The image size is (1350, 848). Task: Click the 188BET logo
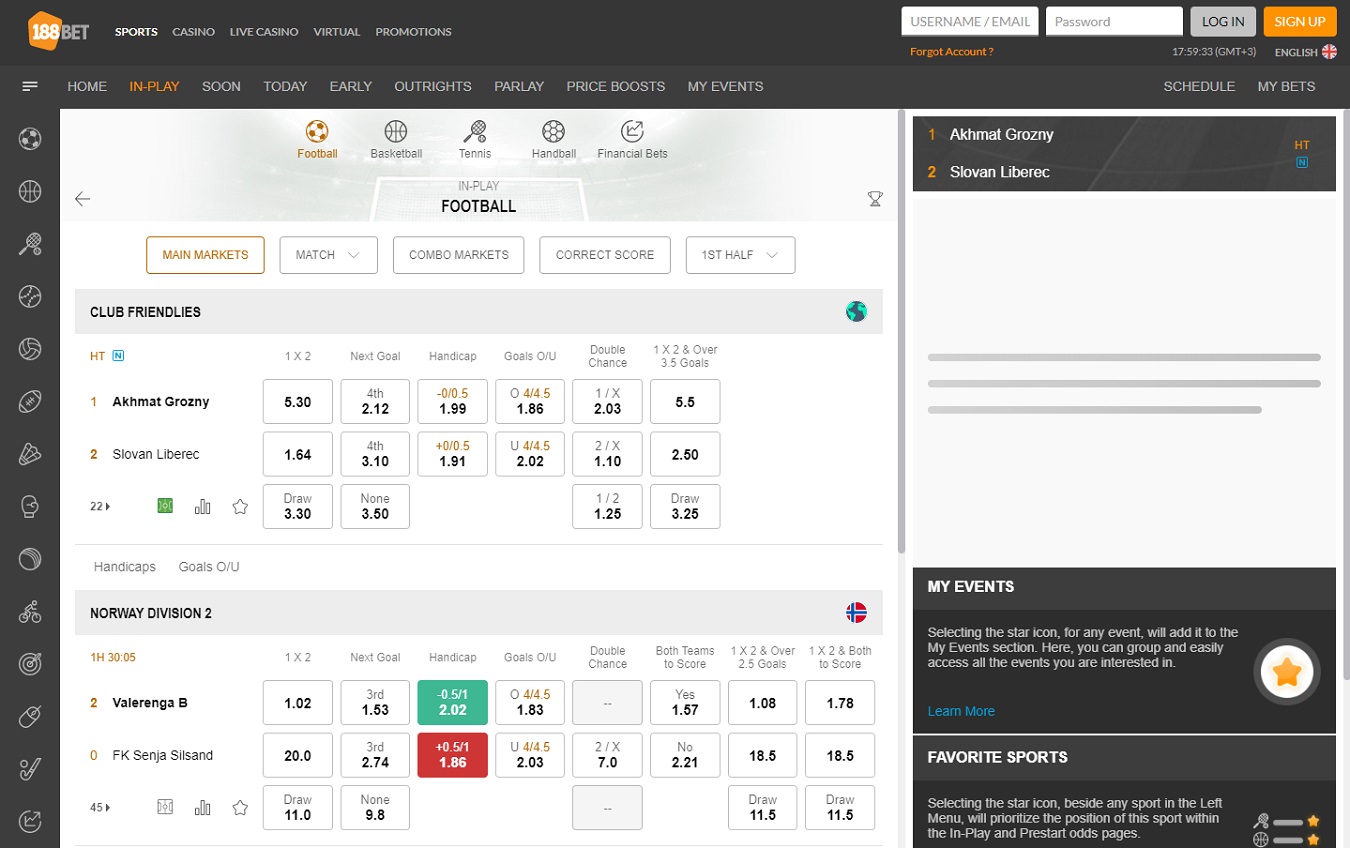tap(58, 29)
